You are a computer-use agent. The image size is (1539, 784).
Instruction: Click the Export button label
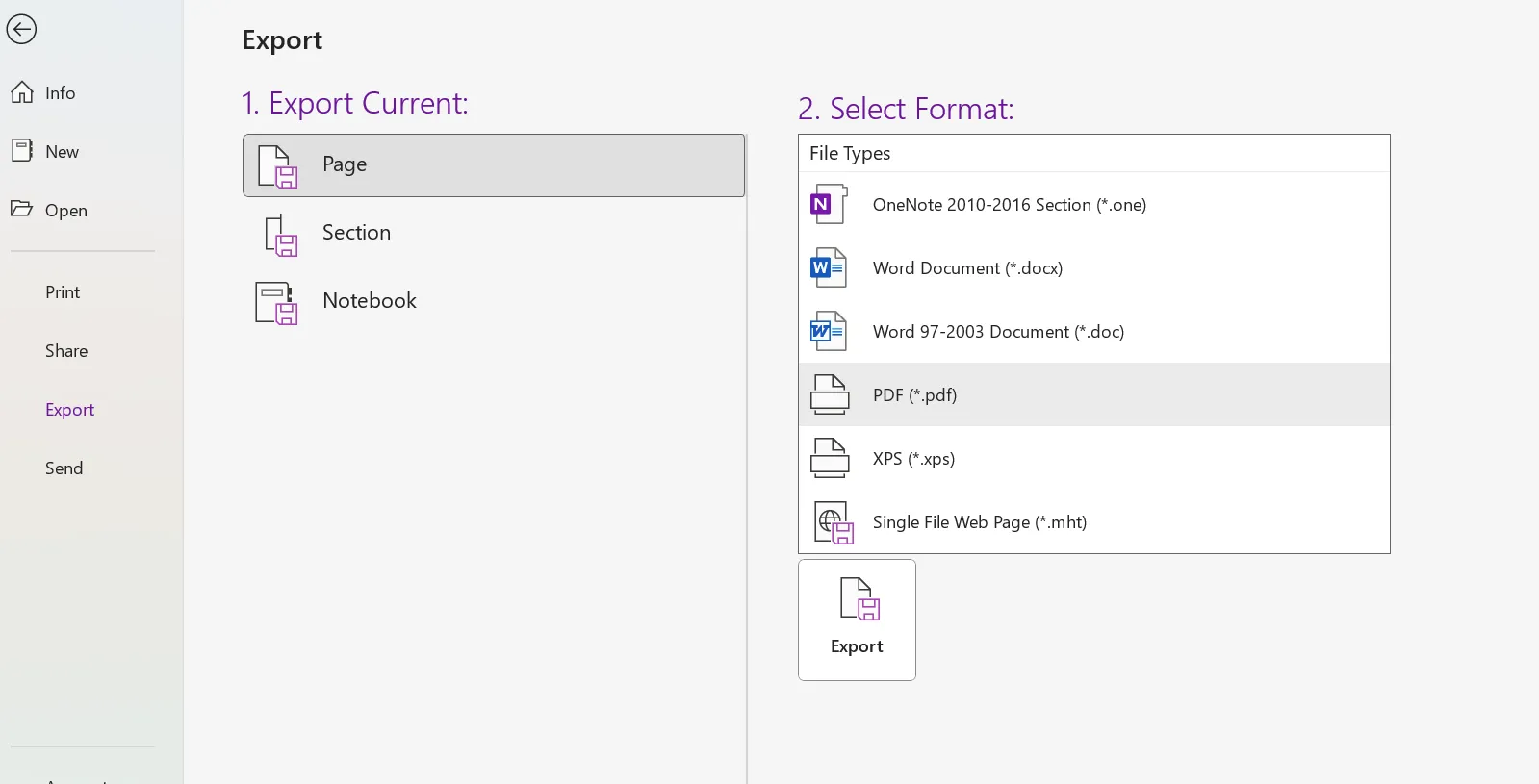click(x=857, y=646)
